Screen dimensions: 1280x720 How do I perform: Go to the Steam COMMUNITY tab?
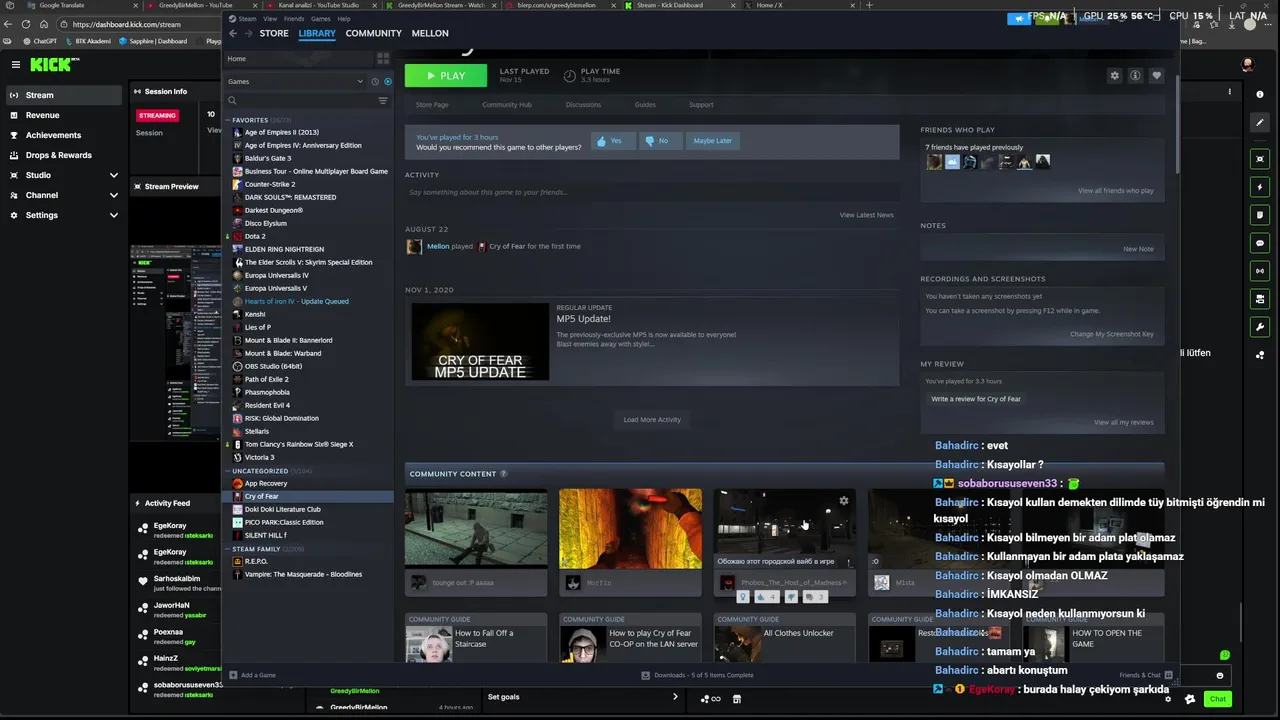click(x=373, y=33)
